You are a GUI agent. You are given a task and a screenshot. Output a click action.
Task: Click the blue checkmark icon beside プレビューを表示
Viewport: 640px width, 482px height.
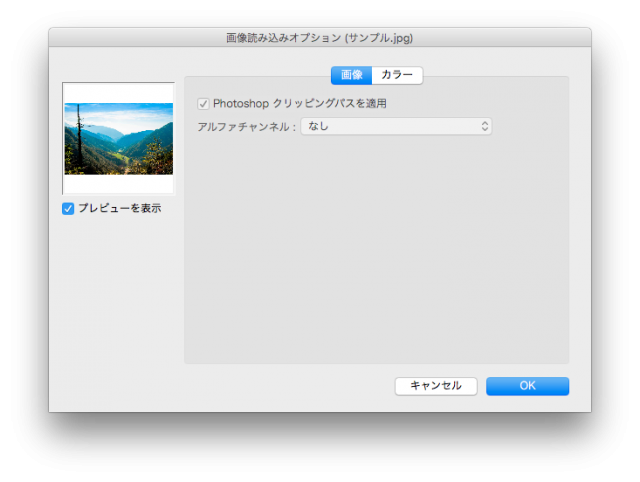(x=68, y=209)
